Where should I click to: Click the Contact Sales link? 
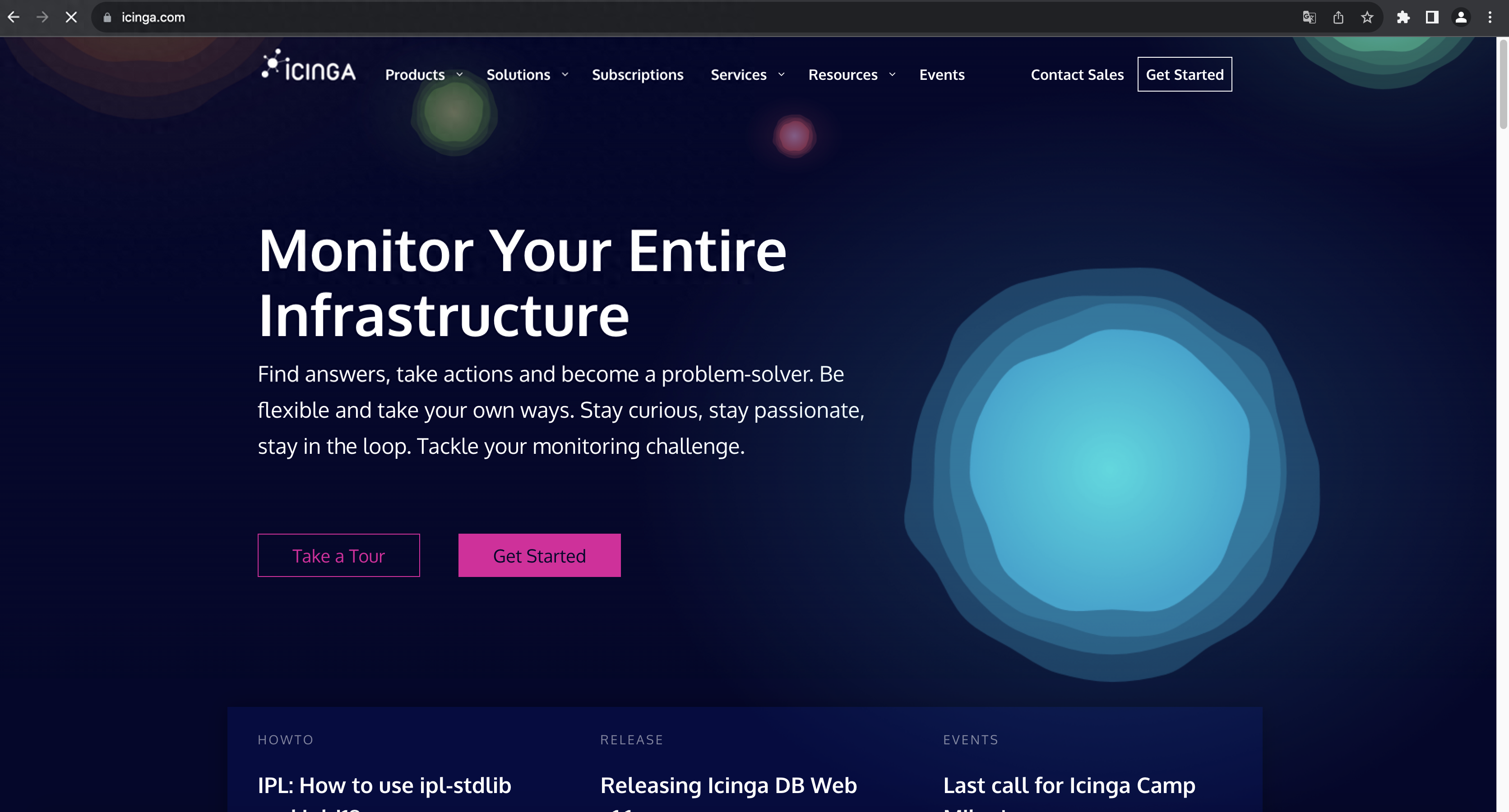tap(1077, 74)
